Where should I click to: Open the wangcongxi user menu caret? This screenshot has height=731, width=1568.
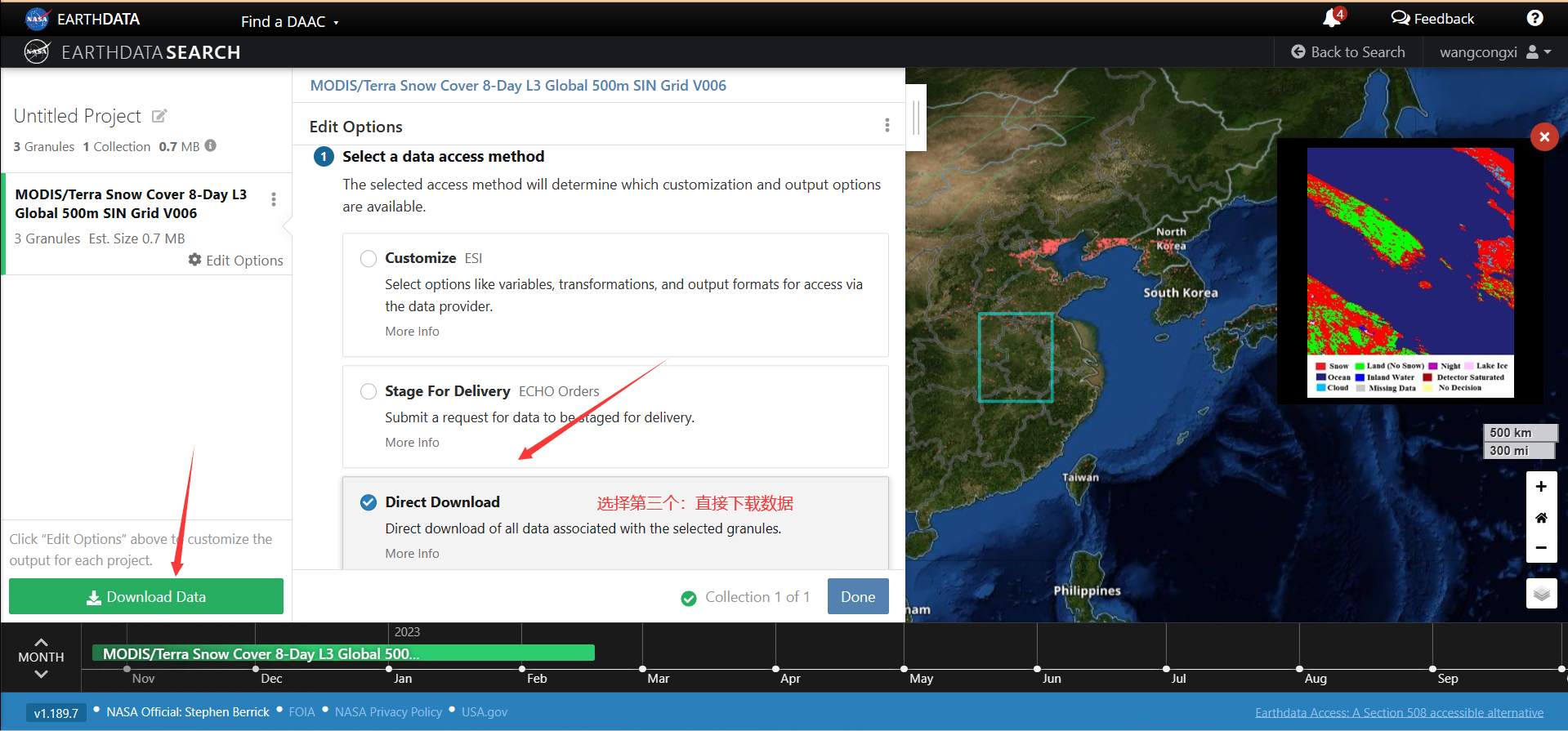(x=1548, y=51)
